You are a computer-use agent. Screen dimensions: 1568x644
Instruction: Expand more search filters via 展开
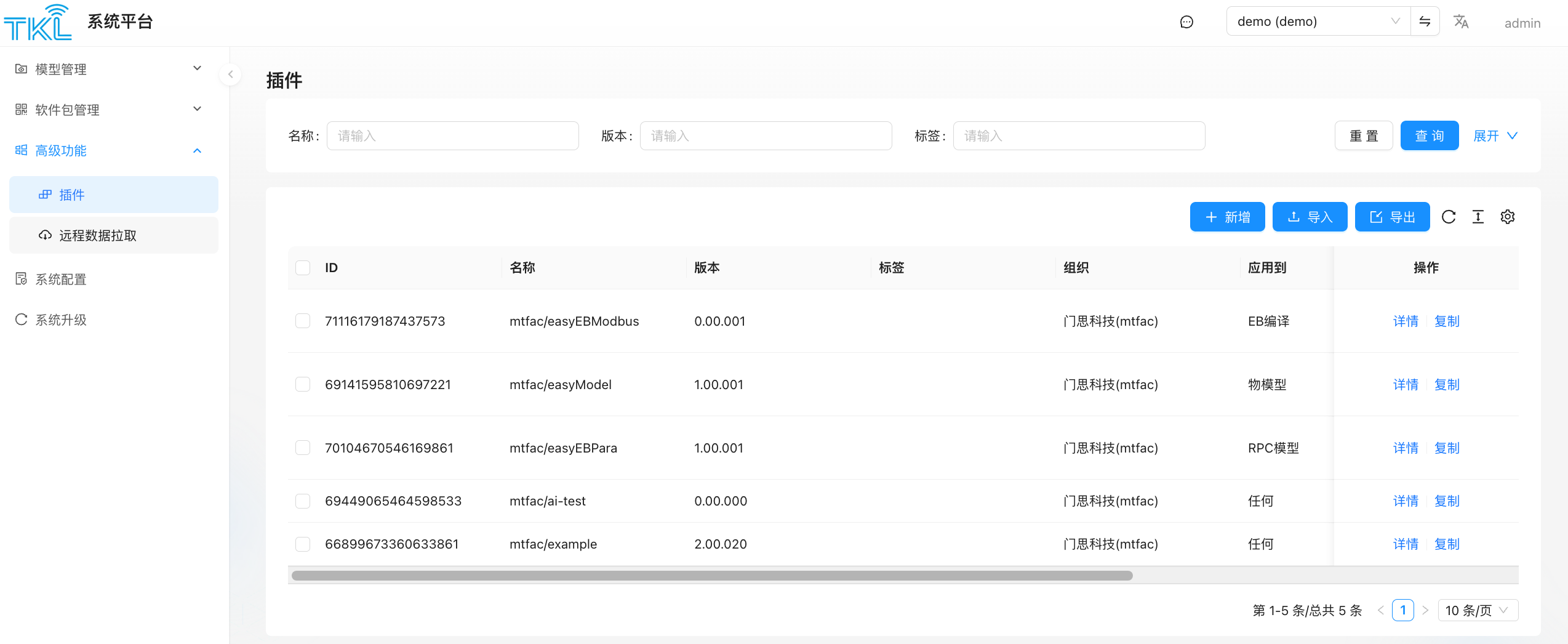tap(1495, 135)
